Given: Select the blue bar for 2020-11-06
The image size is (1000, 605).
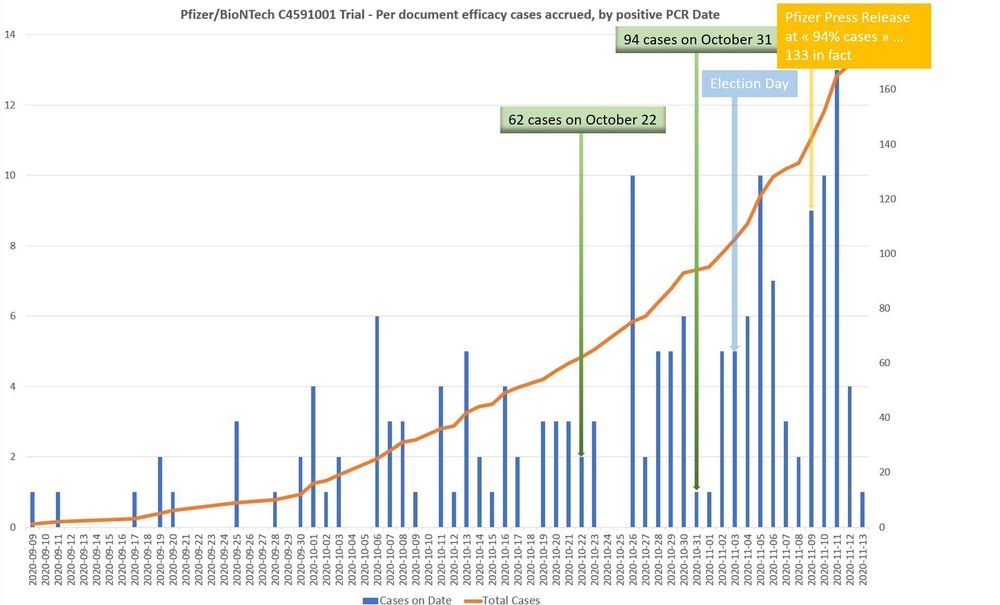Looking at the screenshot, I should pyautogui.click(x=773, y=404).
